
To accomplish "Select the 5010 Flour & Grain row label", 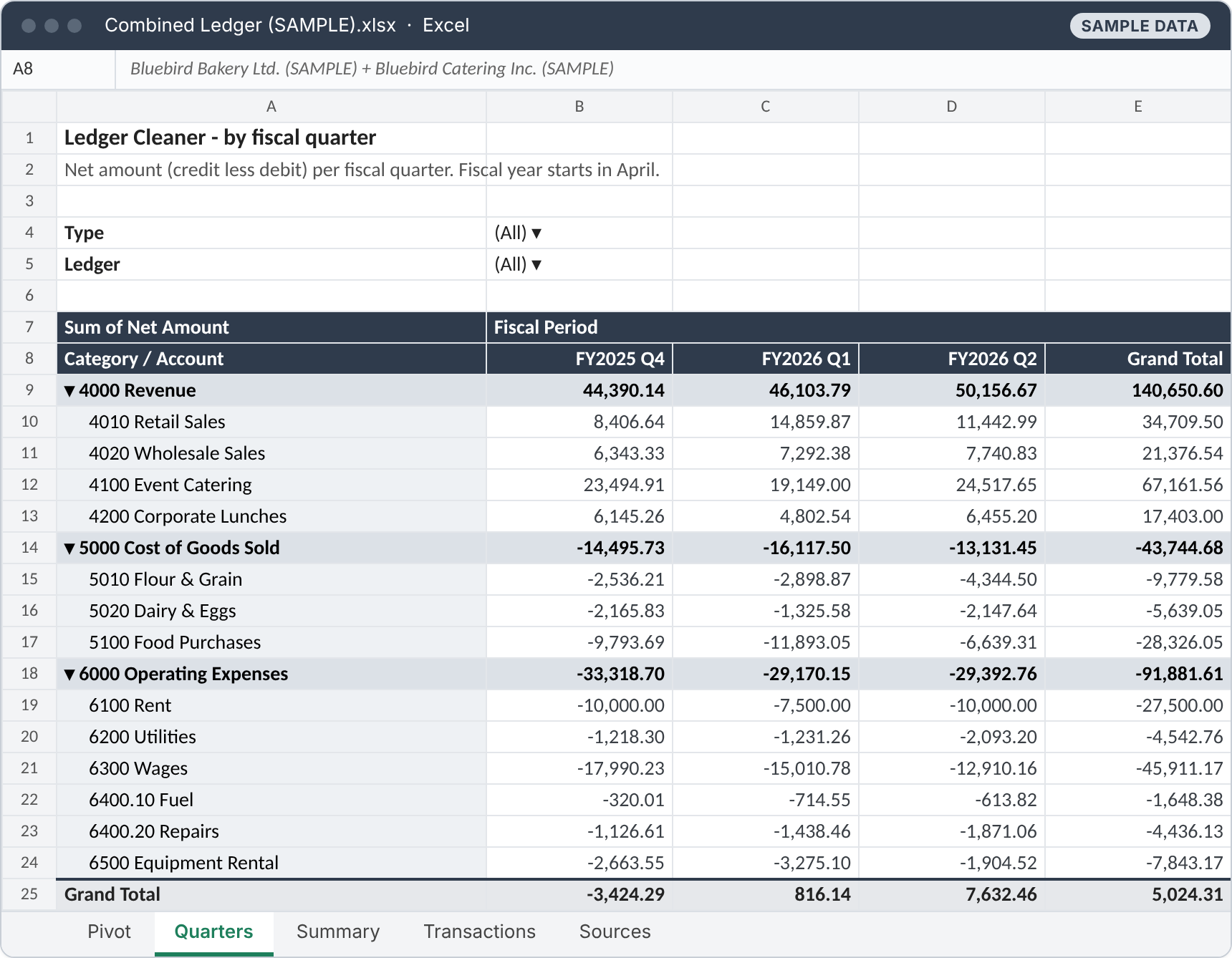I will [x=271, y=579].
